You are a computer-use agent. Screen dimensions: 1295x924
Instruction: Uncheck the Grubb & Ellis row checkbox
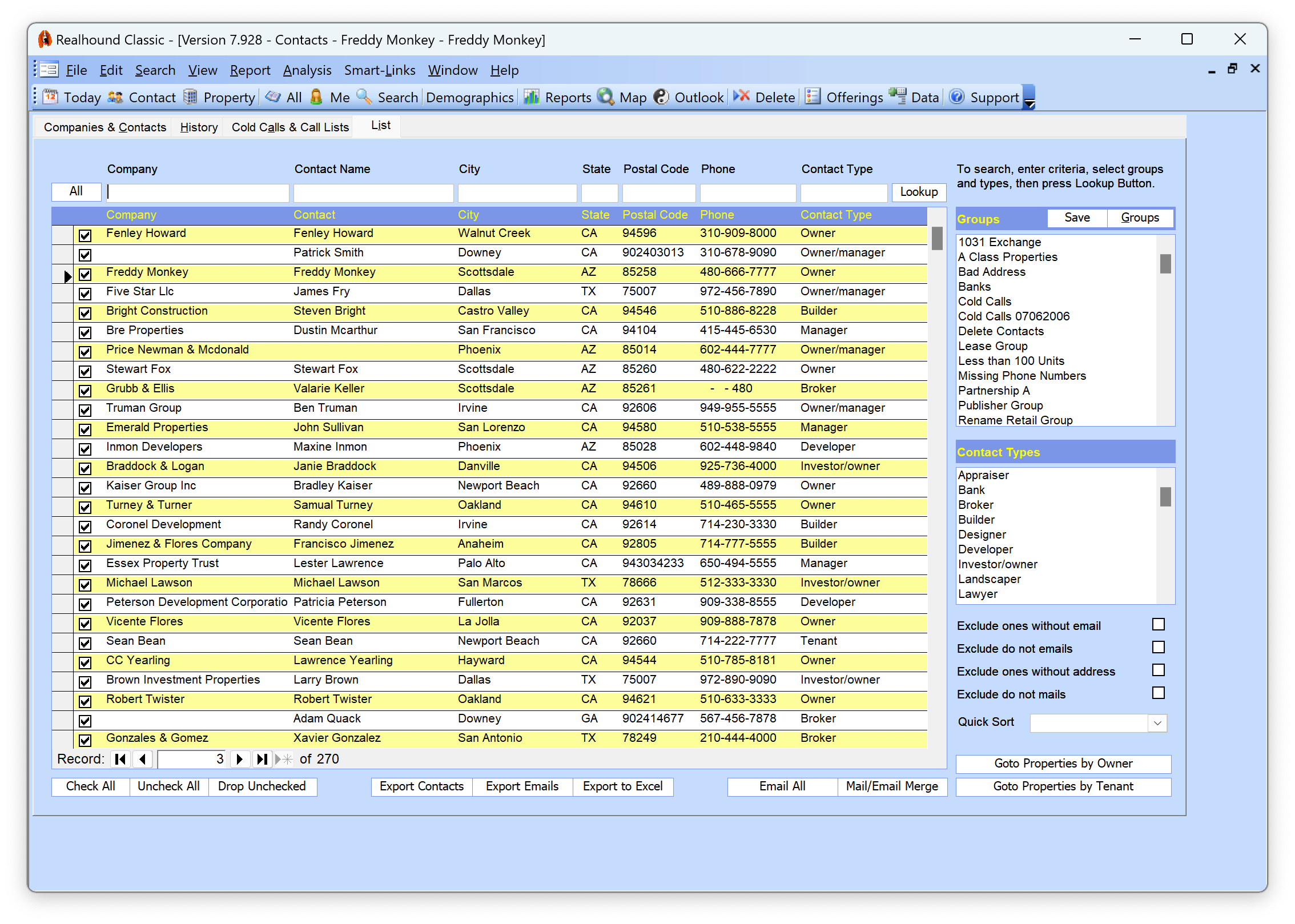point(85,391)
